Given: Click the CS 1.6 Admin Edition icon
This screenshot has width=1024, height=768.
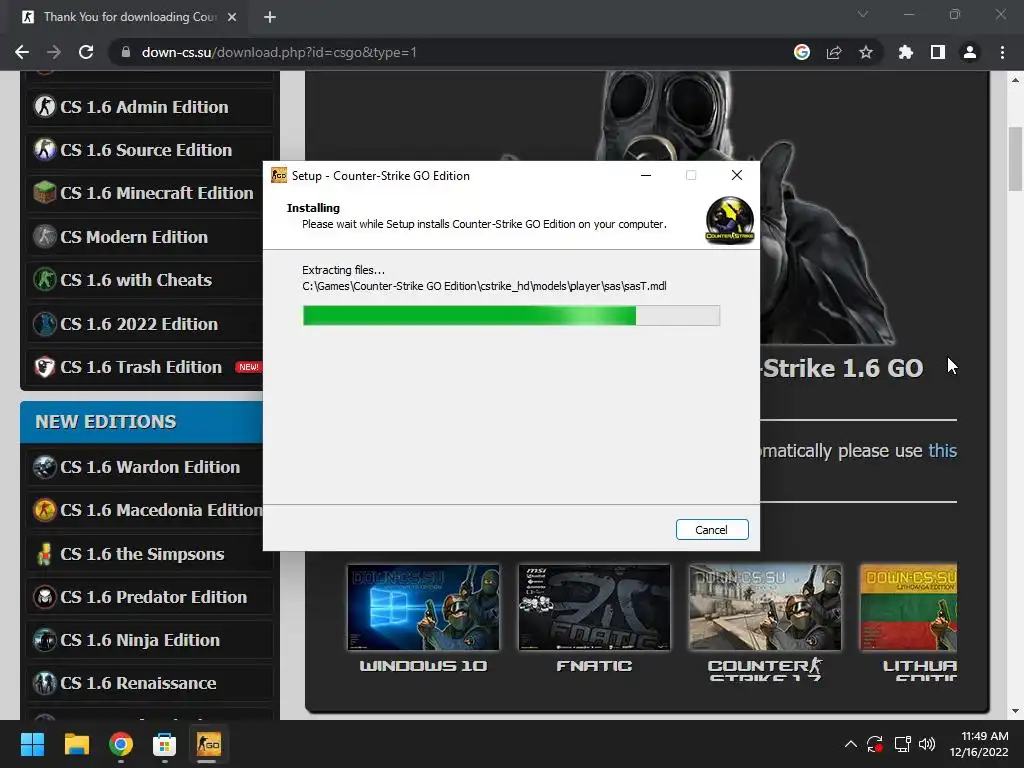Looking at the screenshot, I should point(44,106).
